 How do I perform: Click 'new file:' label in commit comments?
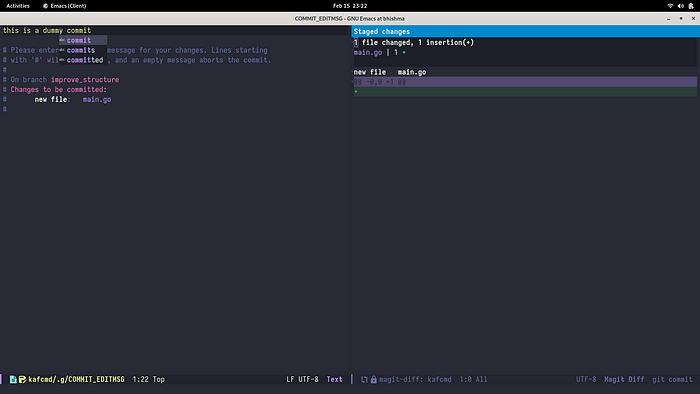pos(53,99)
